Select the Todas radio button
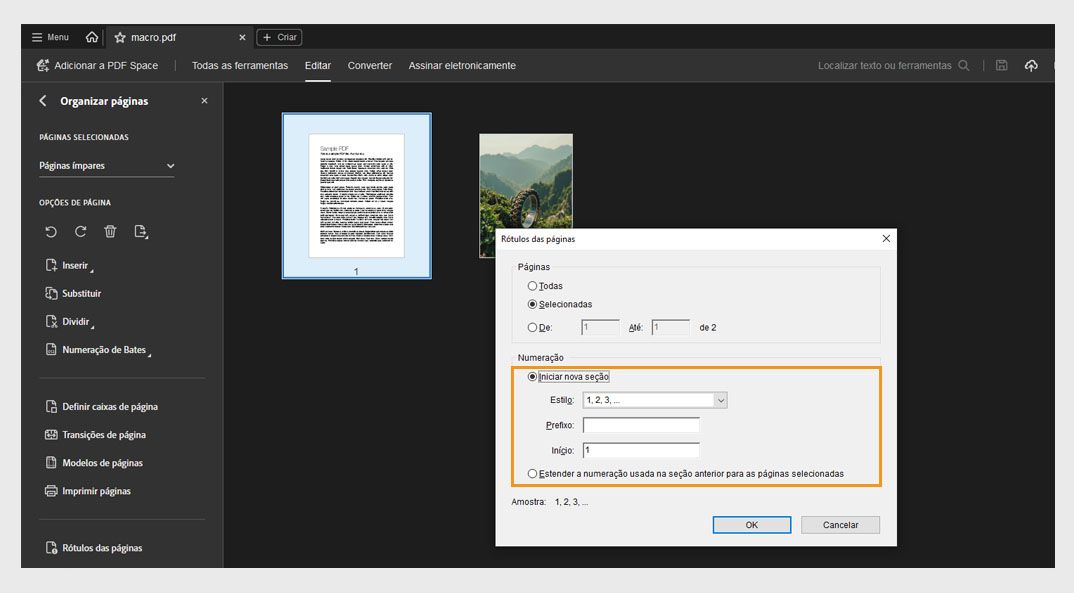Viewport: 1074px width, 593px height. click(532, 286)
